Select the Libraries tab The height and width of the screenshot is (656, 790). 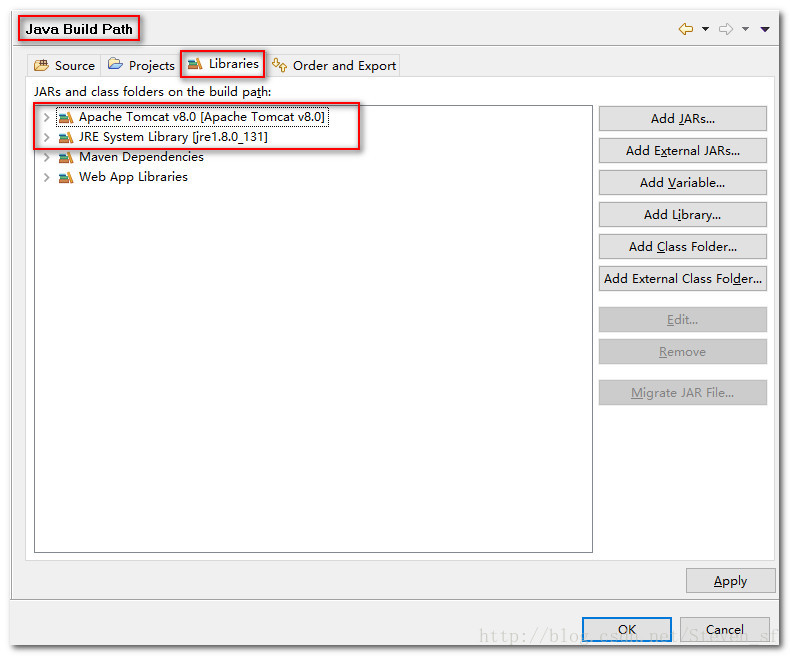pos(223,64)
